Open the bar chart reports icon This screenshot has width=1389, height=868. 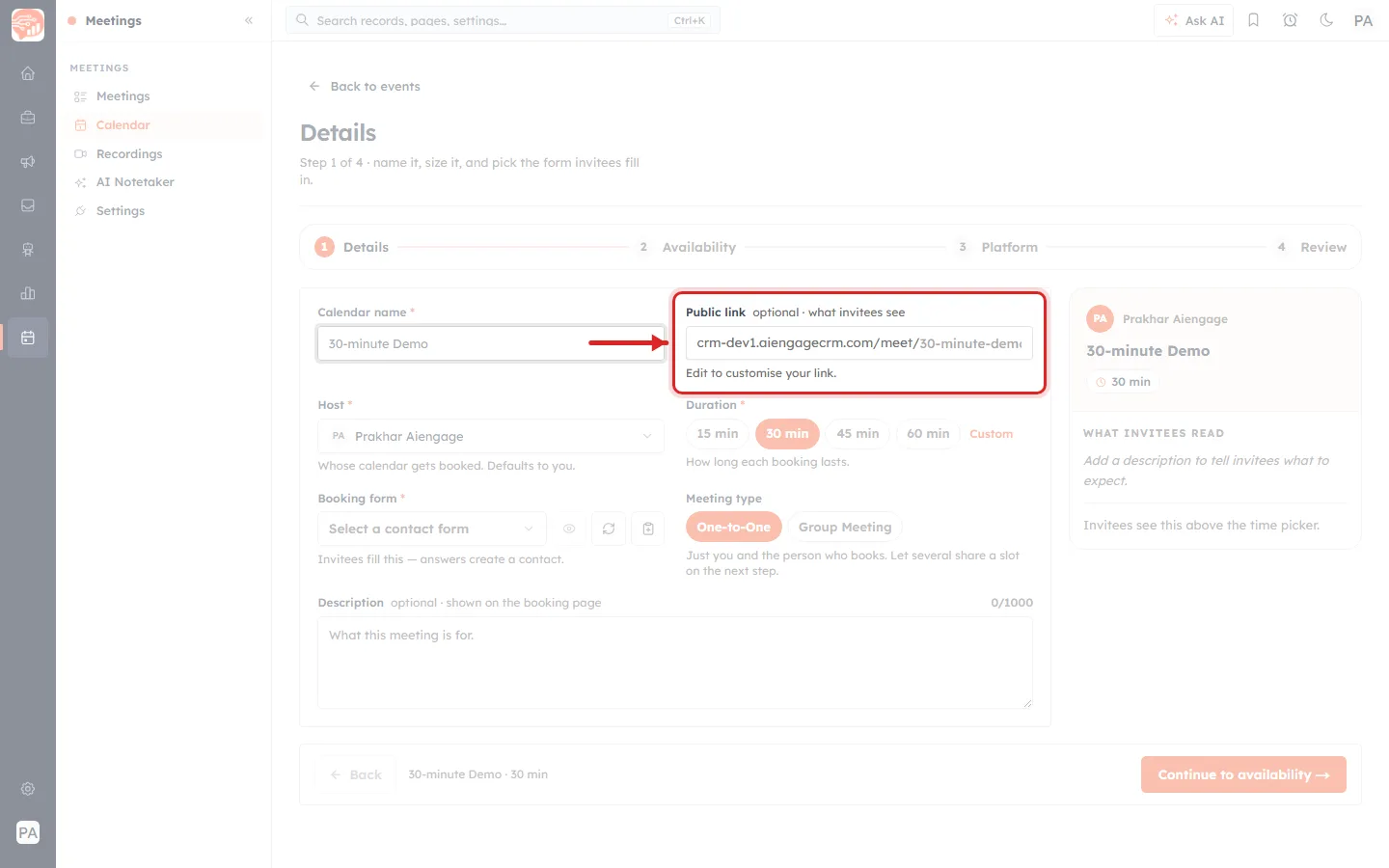tap(28, 293)
